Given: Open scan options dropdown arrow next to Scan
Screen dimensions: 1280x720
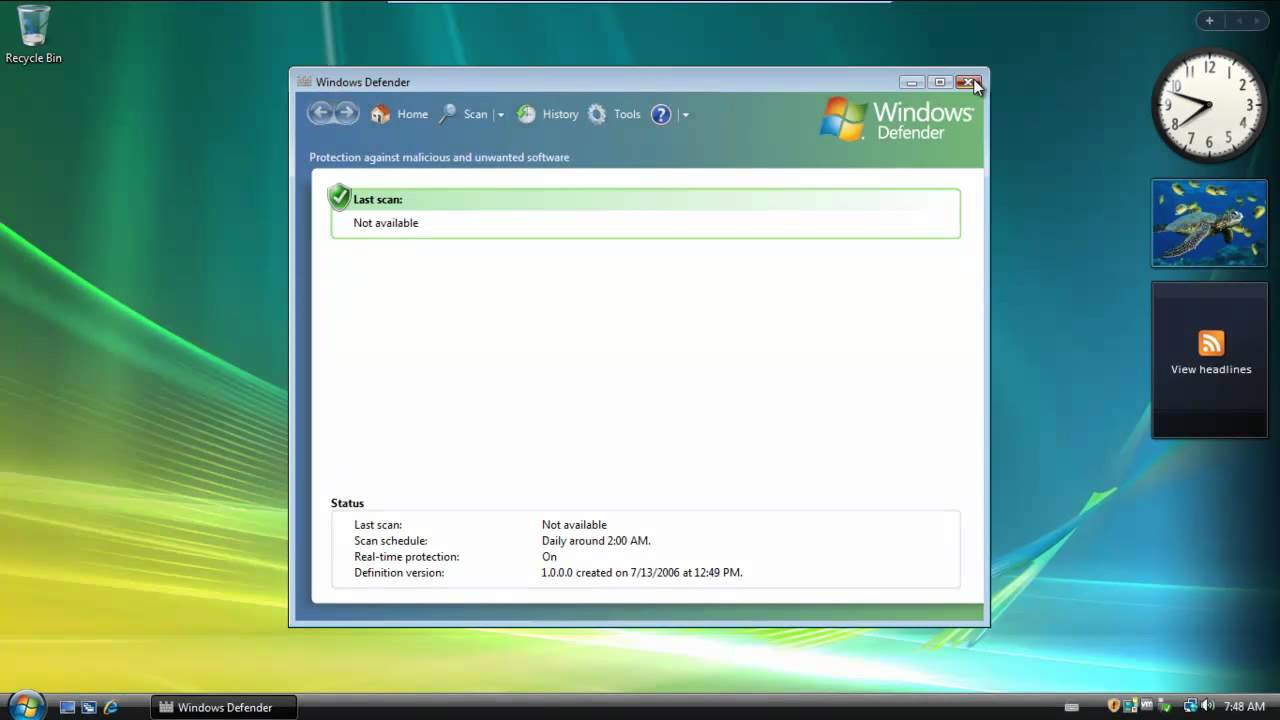Looking at the screenshot, I should click(x=501, y=115).
